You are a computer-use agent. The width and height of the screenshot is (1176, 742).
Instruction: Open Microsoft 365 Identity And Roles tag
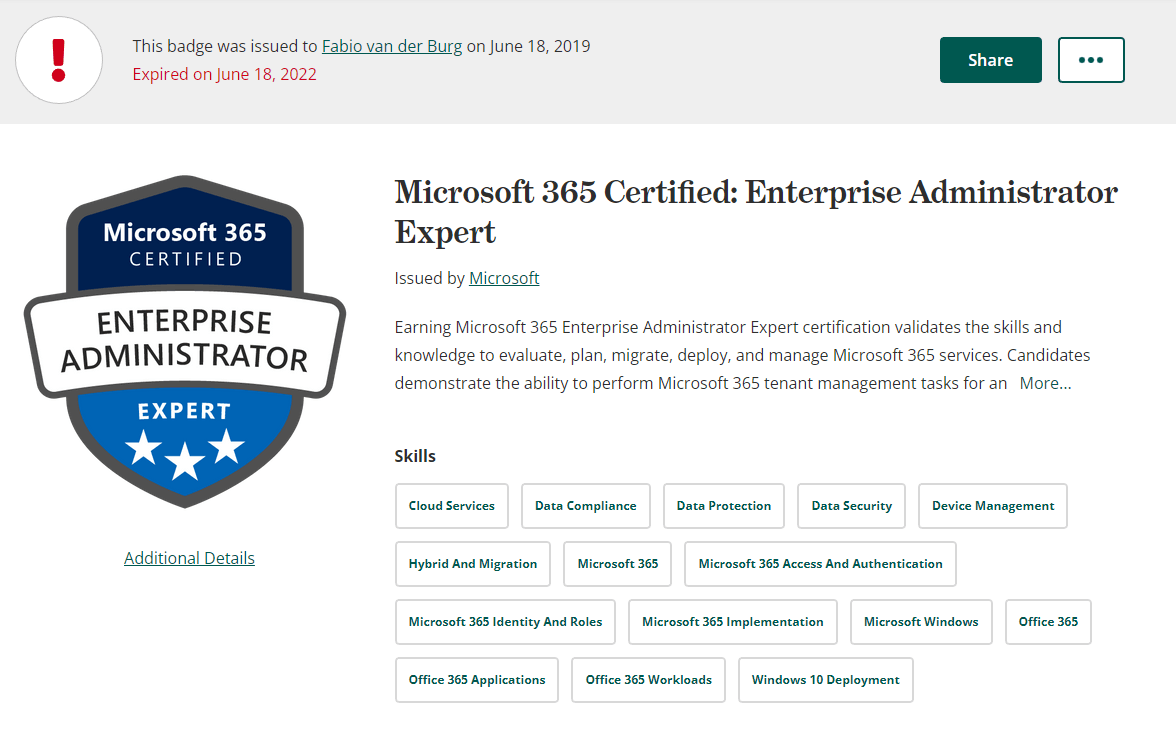pos(505,621)
